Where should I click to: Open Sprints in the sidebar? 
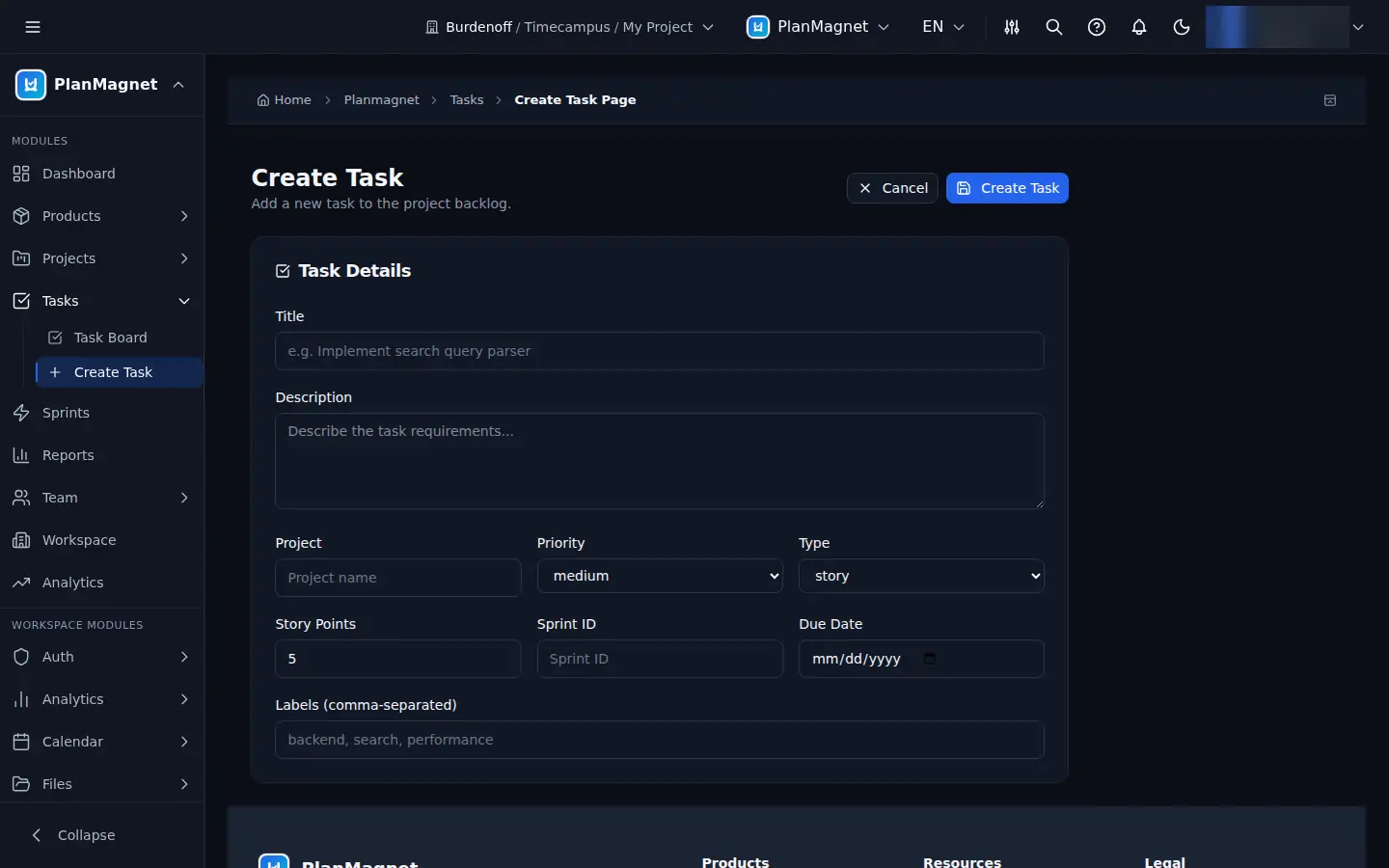coord(101,413)
